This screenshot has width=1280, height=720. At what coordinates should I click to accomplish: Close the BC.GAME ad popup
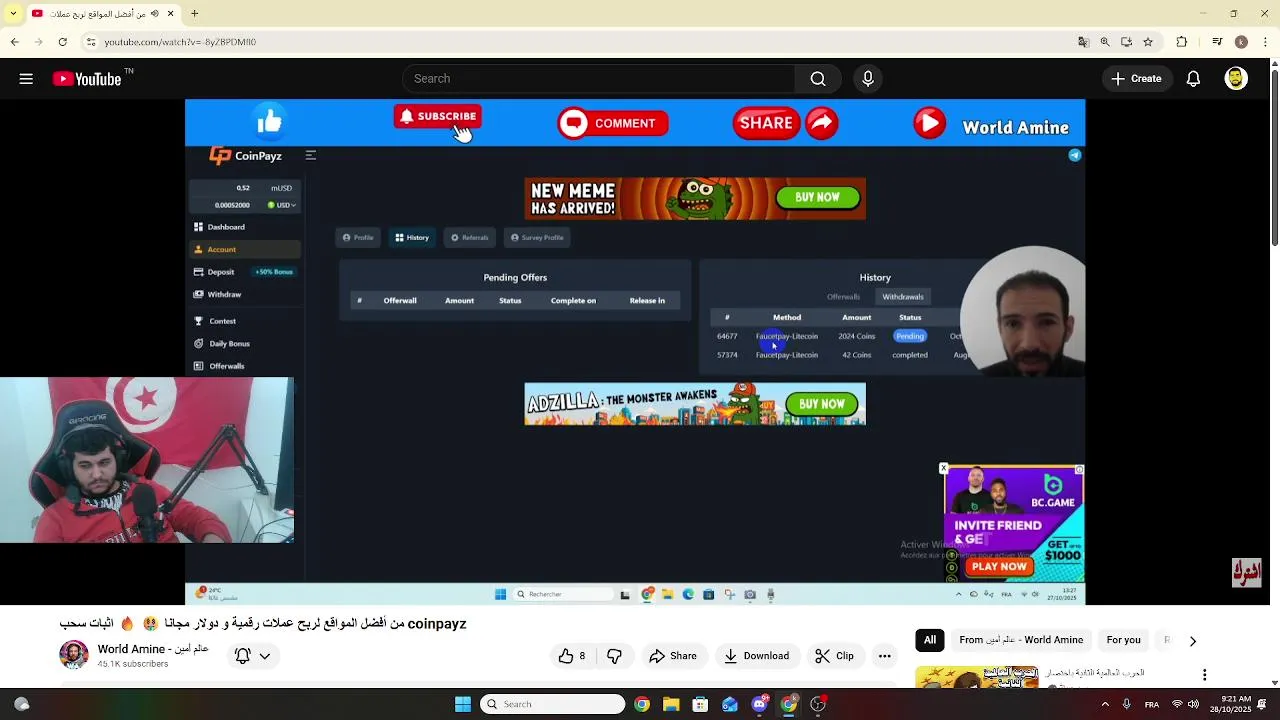[x=943, y=468]
